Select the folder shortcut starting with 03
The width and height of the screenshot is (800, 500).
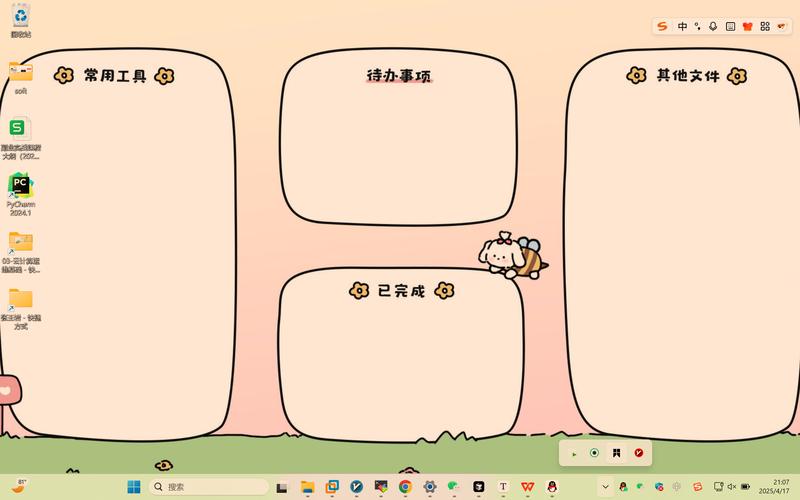point(20,252)
